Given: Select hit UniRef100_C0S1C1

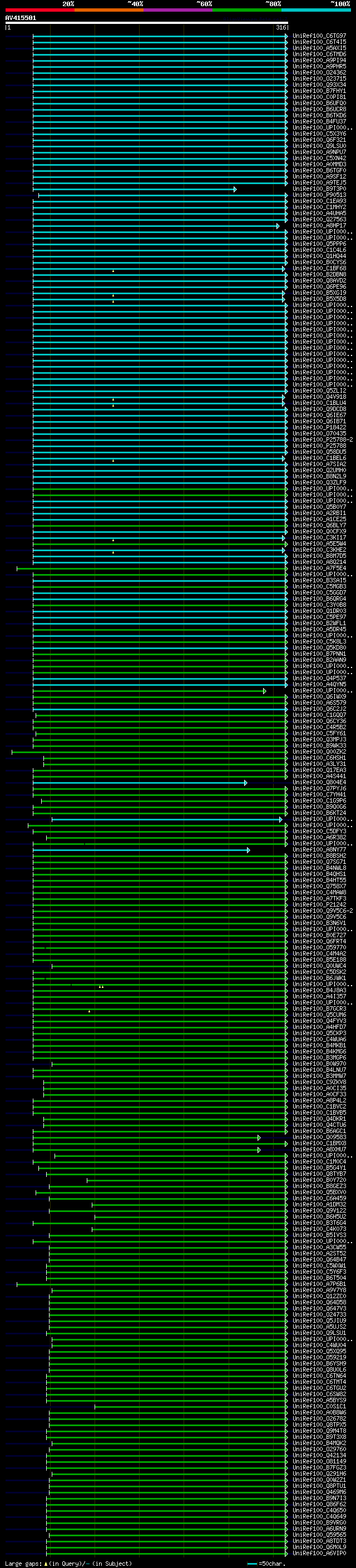Looking at the screenshot, I should (x=319, y=1406).
